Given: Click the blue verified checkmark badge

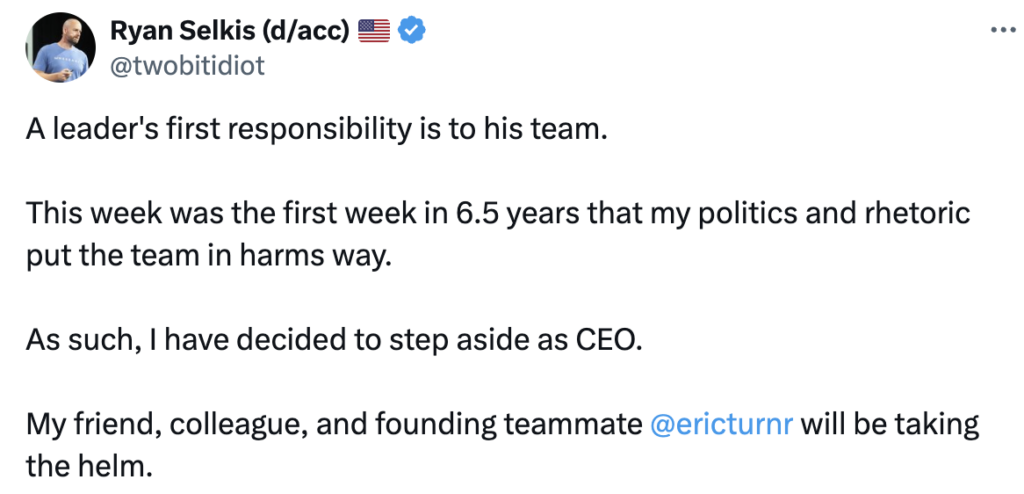Looking at the screenshot, I should tap(411, 30).
